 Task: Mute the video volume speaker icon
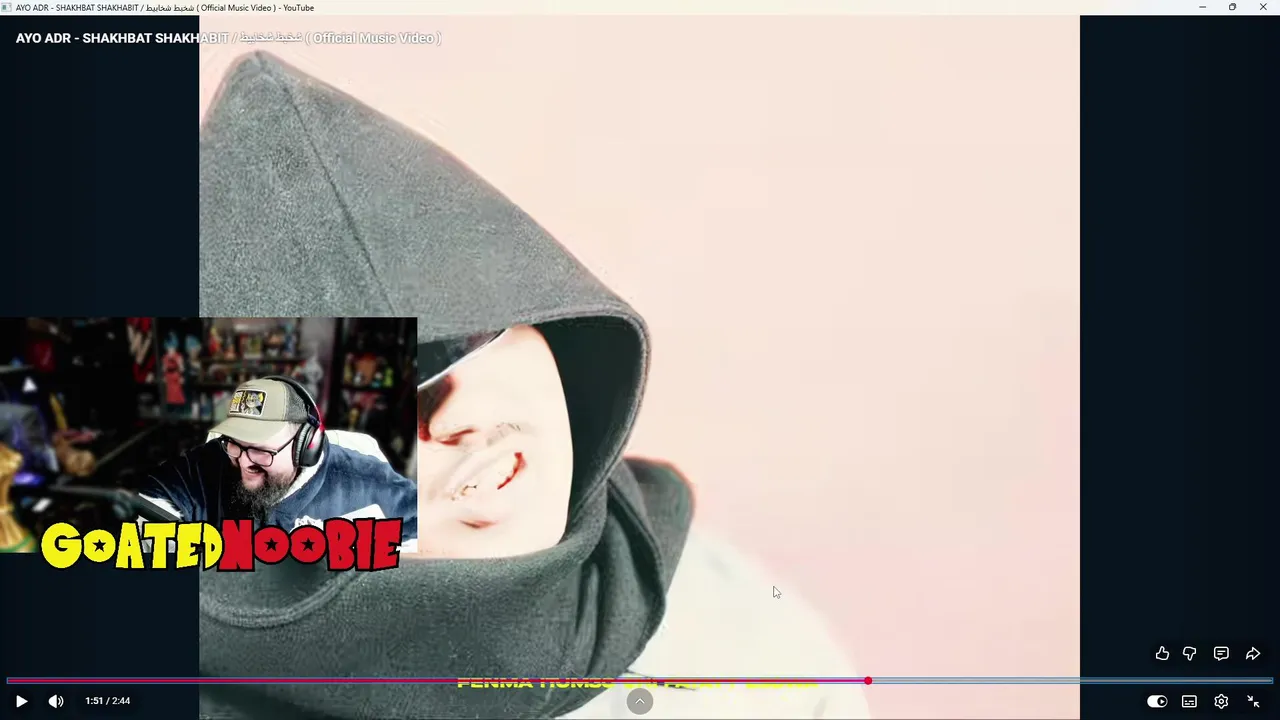tap(56, 701)
